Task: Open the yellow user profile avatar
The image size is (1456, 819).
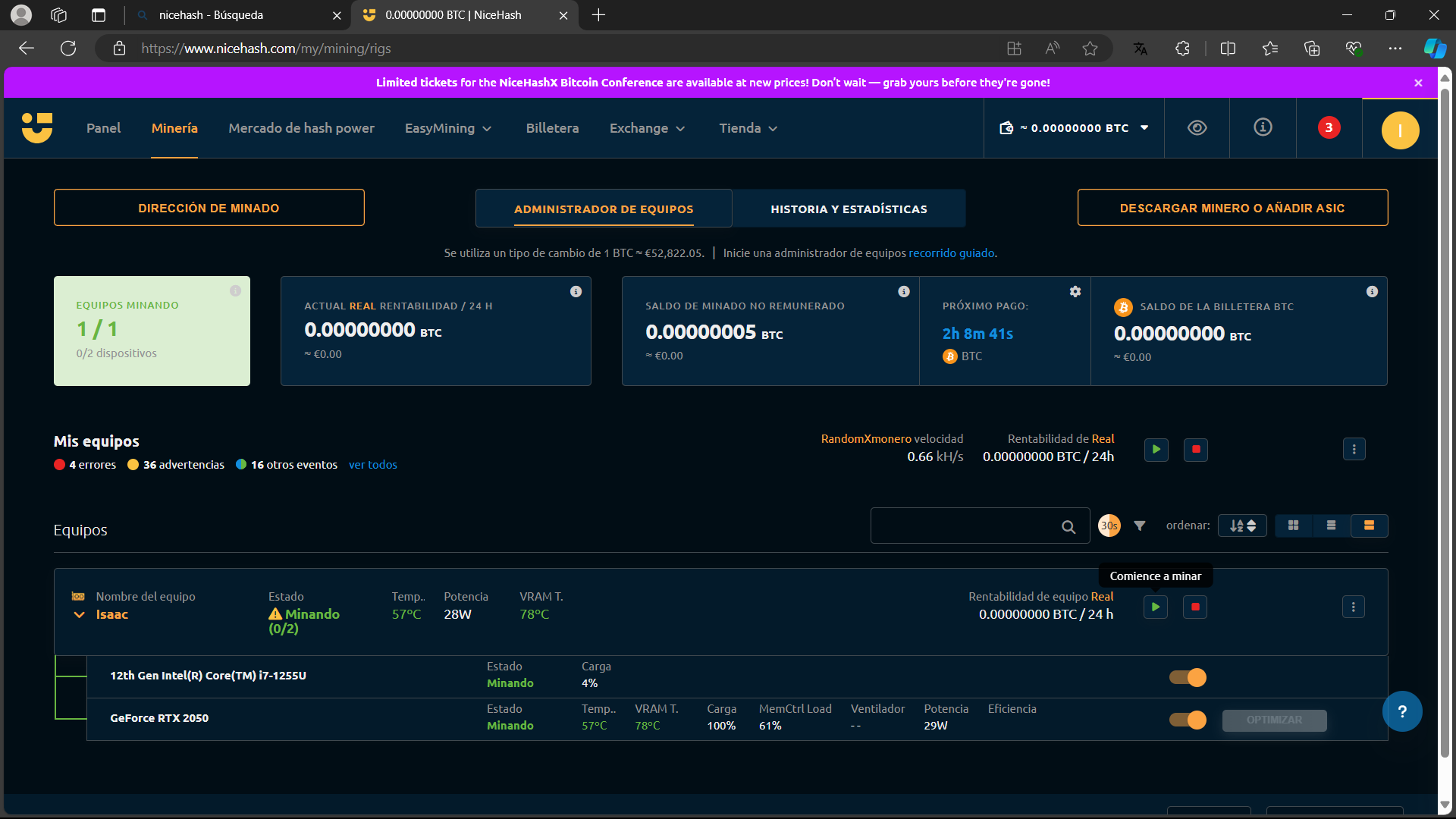Action: pos(1400,130)
